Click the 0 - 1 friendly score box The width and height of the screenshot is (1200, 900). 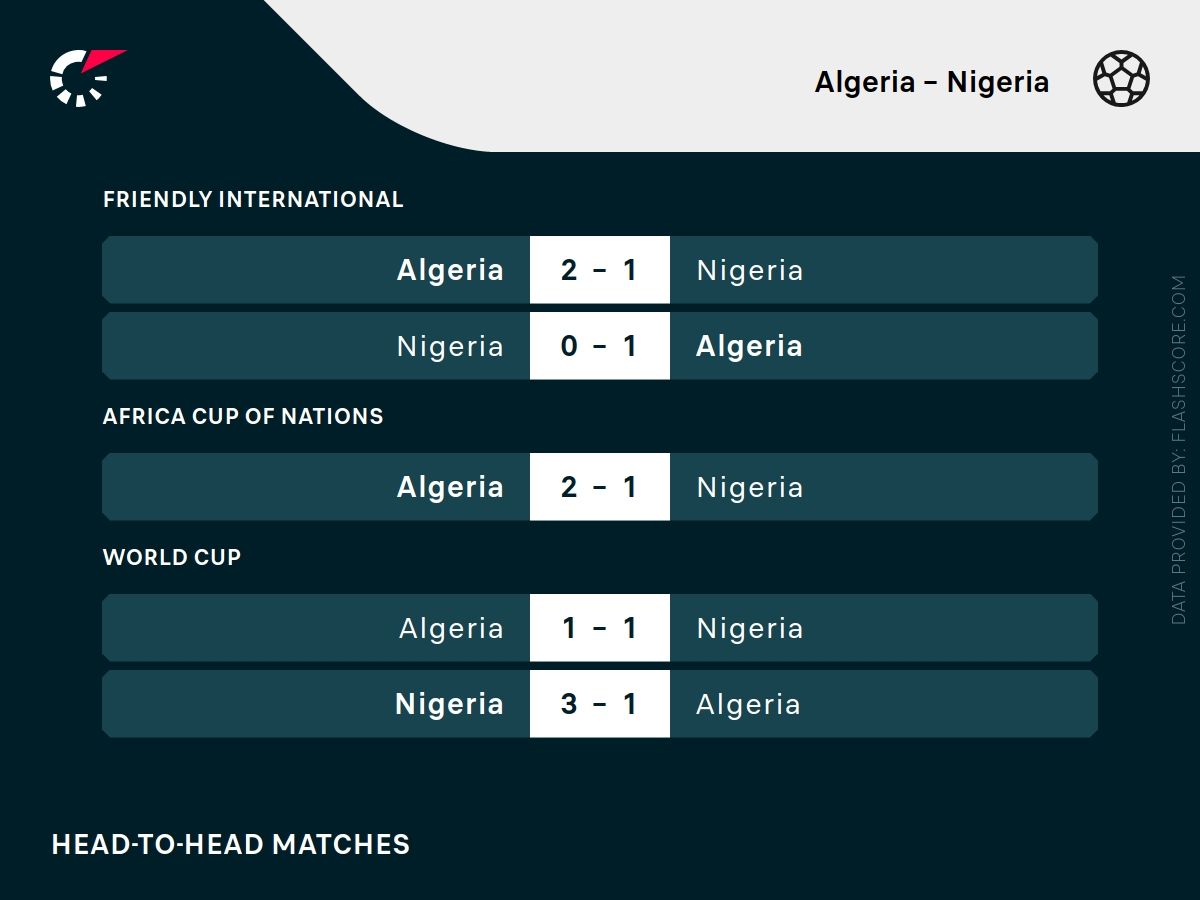[x=599, y=346]
